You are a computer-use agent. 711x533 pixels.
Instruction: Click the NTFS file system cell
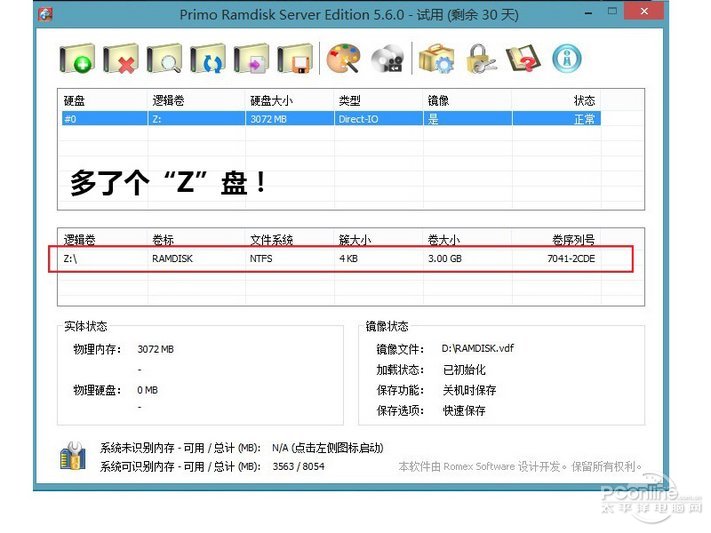pos(261,259)
